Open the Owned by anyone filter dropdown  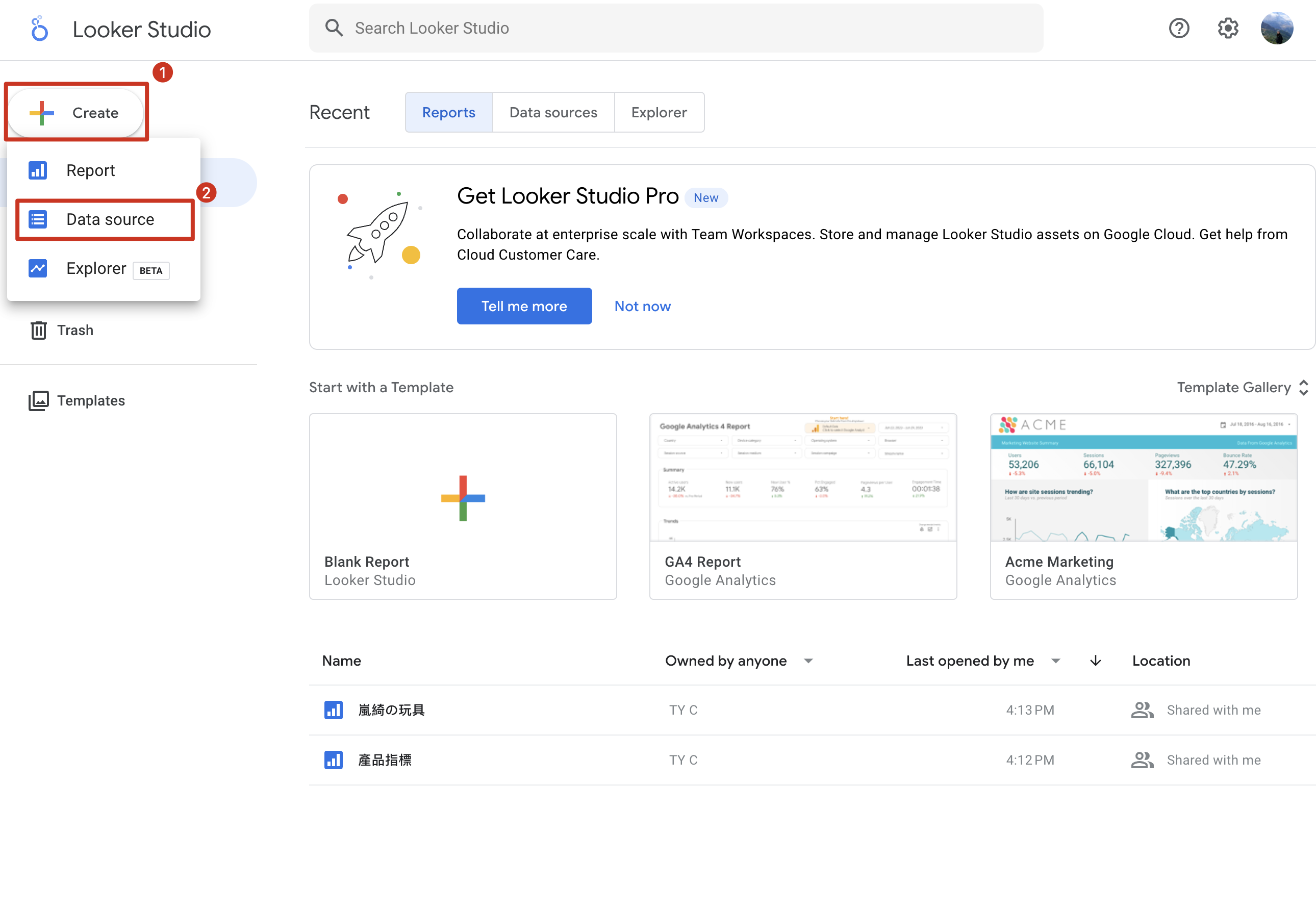point(739,661)
